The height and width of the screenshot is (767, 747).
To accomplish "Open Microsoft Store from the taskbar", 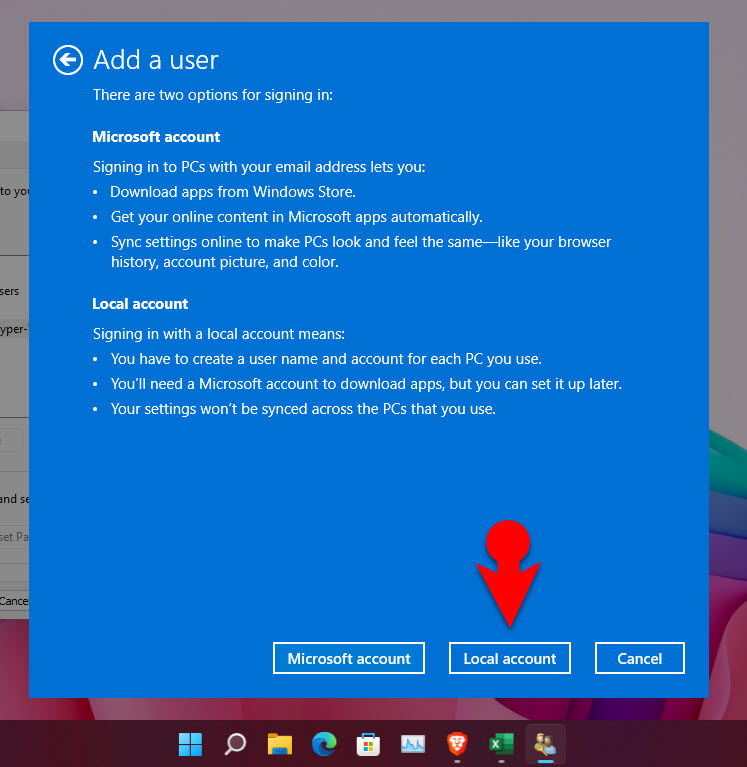I will point(368,744).
